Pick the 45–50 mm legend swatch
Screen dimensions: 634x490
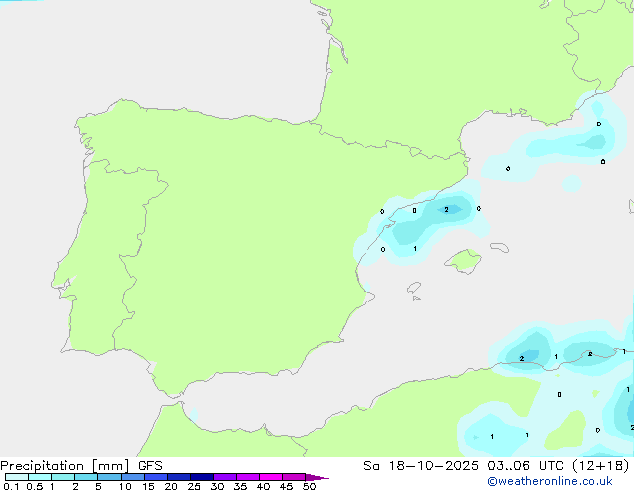click(294, 477)
